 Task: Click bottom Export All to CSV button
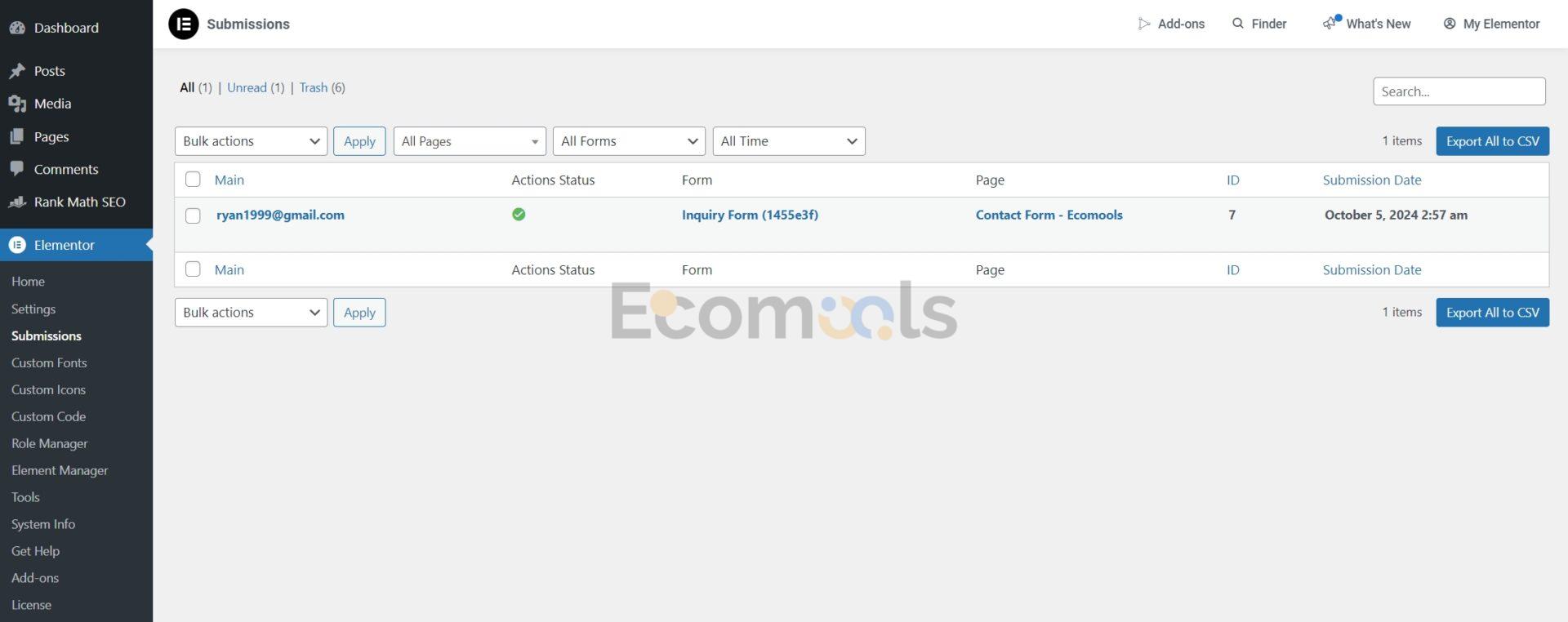point(1492,313)
